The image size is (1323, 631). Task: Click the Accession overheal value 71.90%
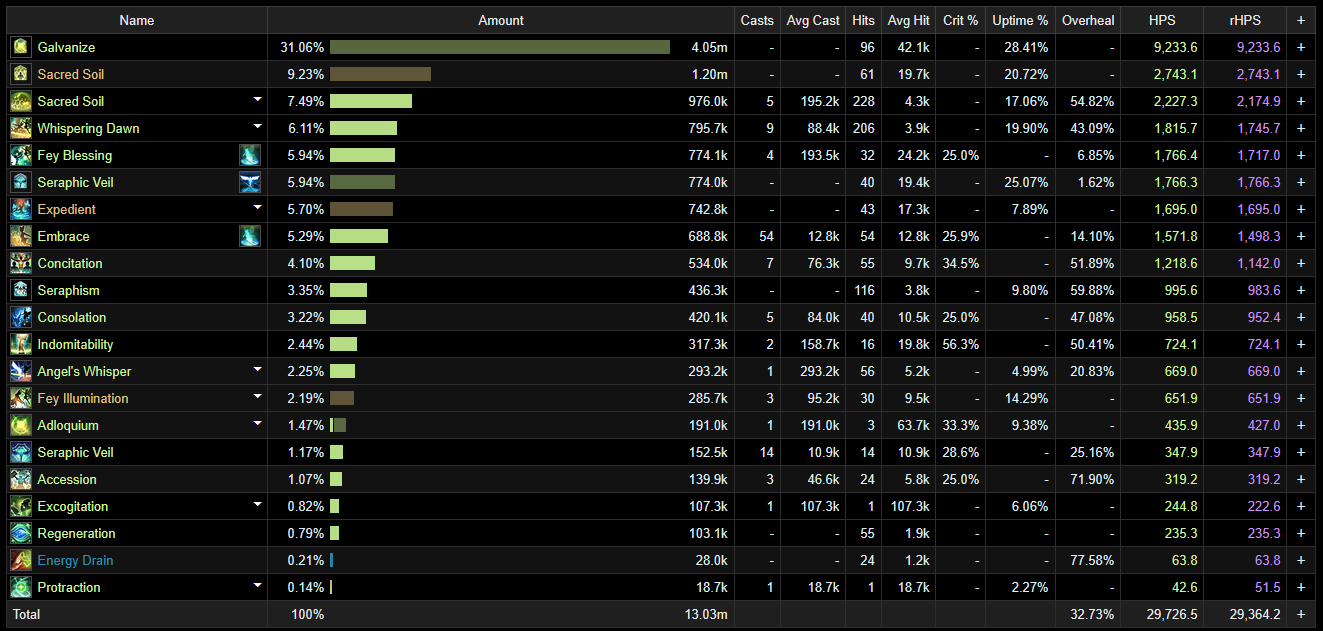tap(1091, 479)
